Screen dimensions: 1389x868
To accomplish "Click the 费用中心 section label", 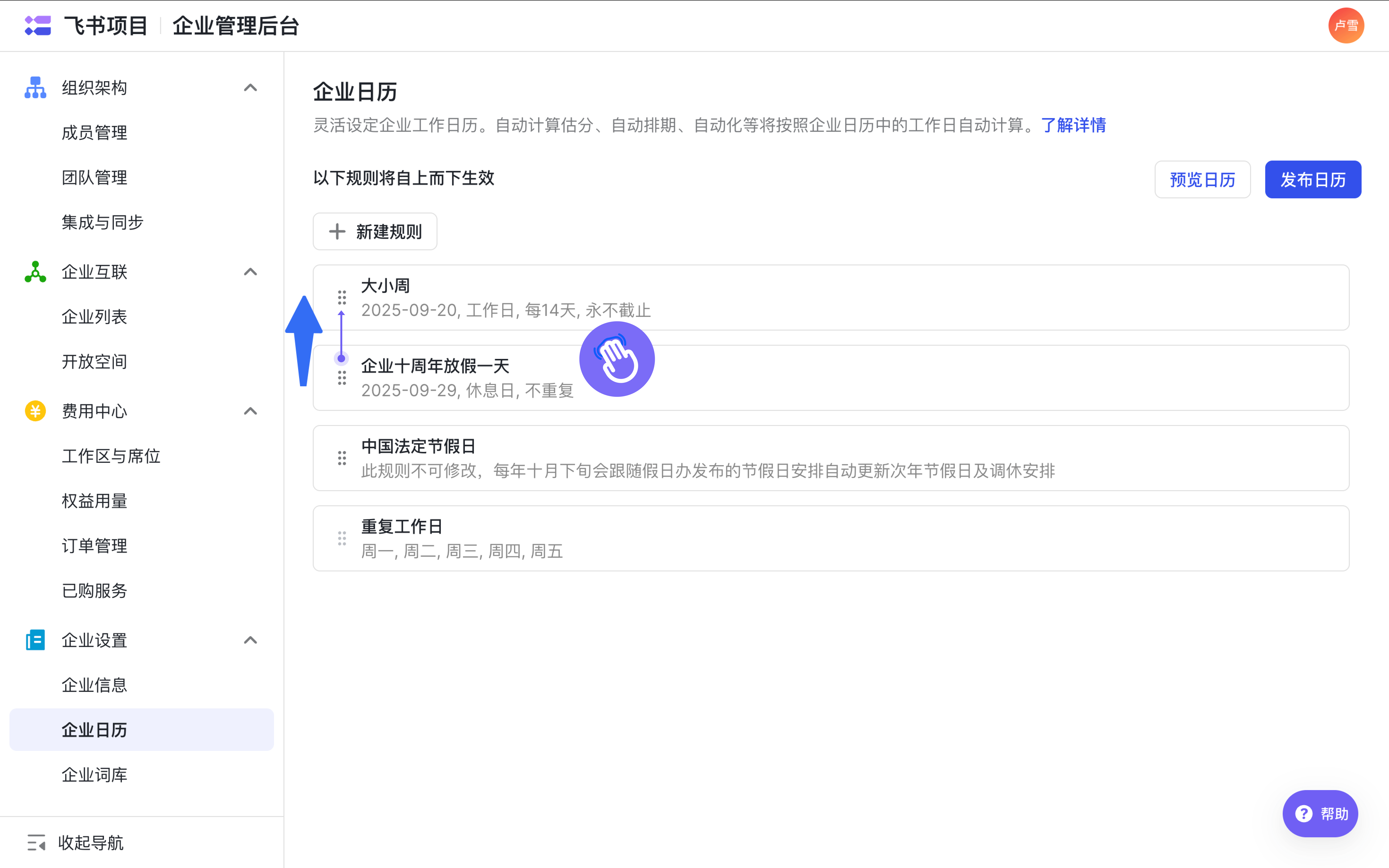I will pos(95,411).
